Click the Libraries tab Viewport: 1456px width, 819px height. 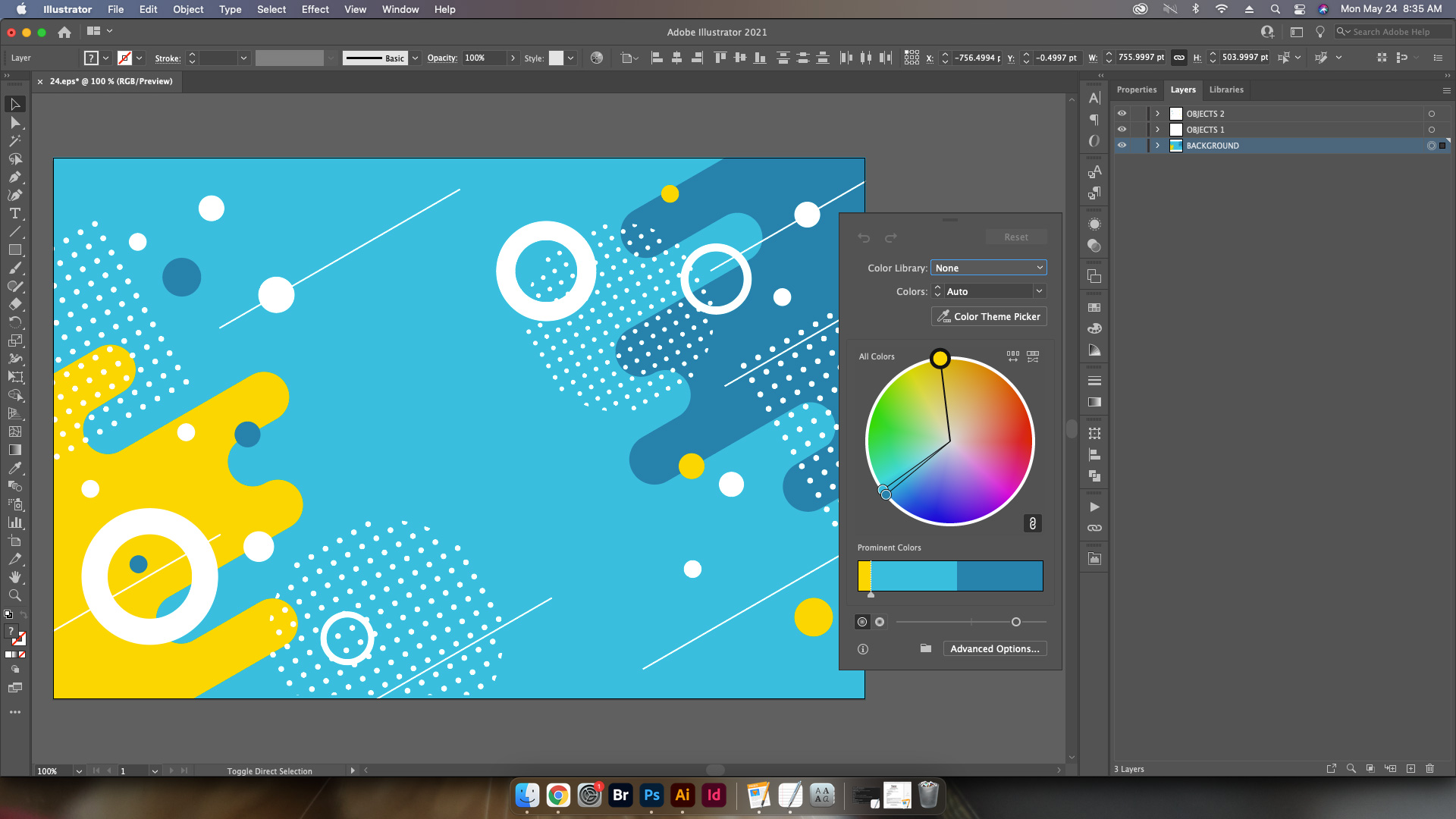click(x=1225, y=89)
